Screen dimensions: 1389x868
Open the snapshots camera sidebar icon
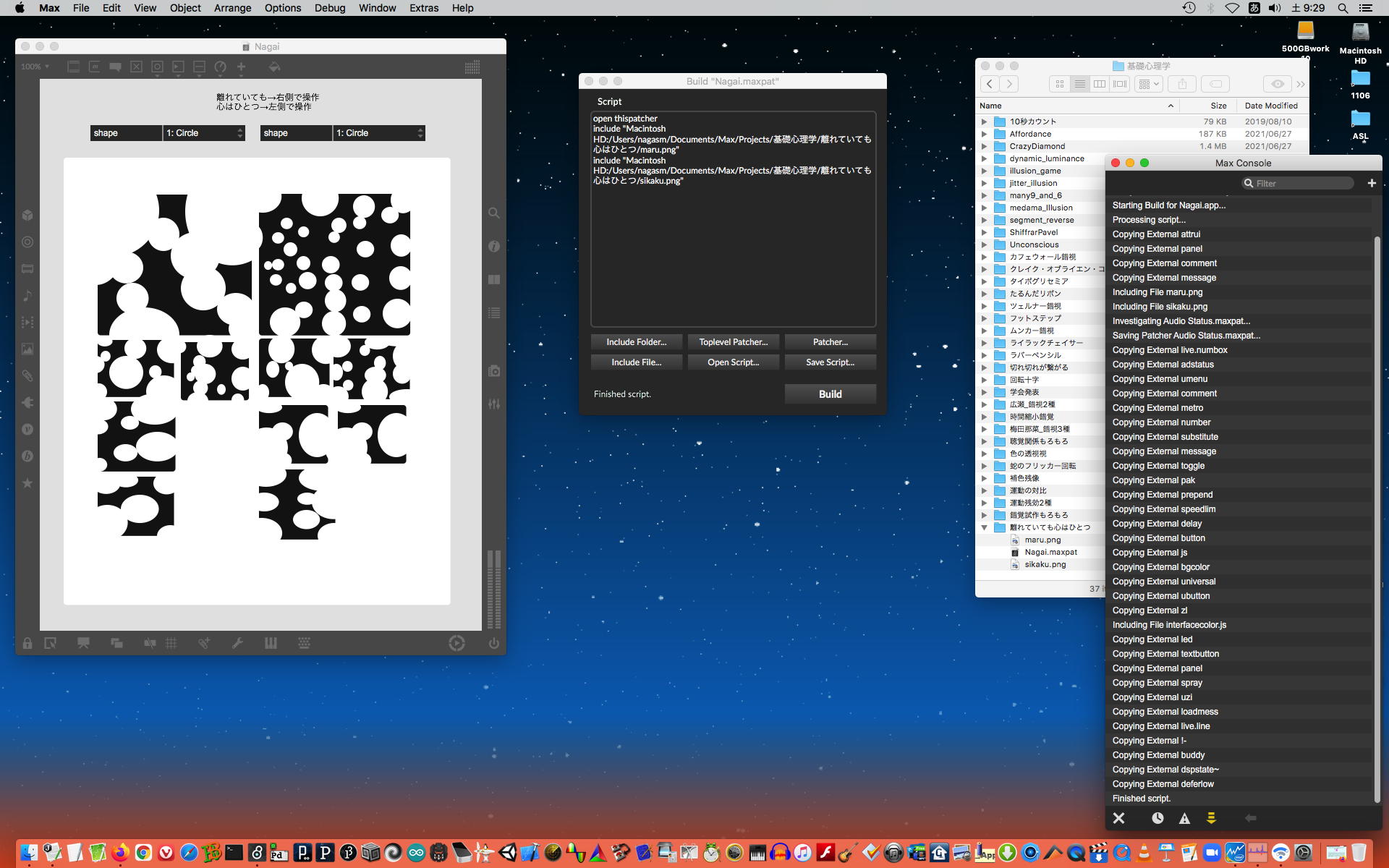494,371
